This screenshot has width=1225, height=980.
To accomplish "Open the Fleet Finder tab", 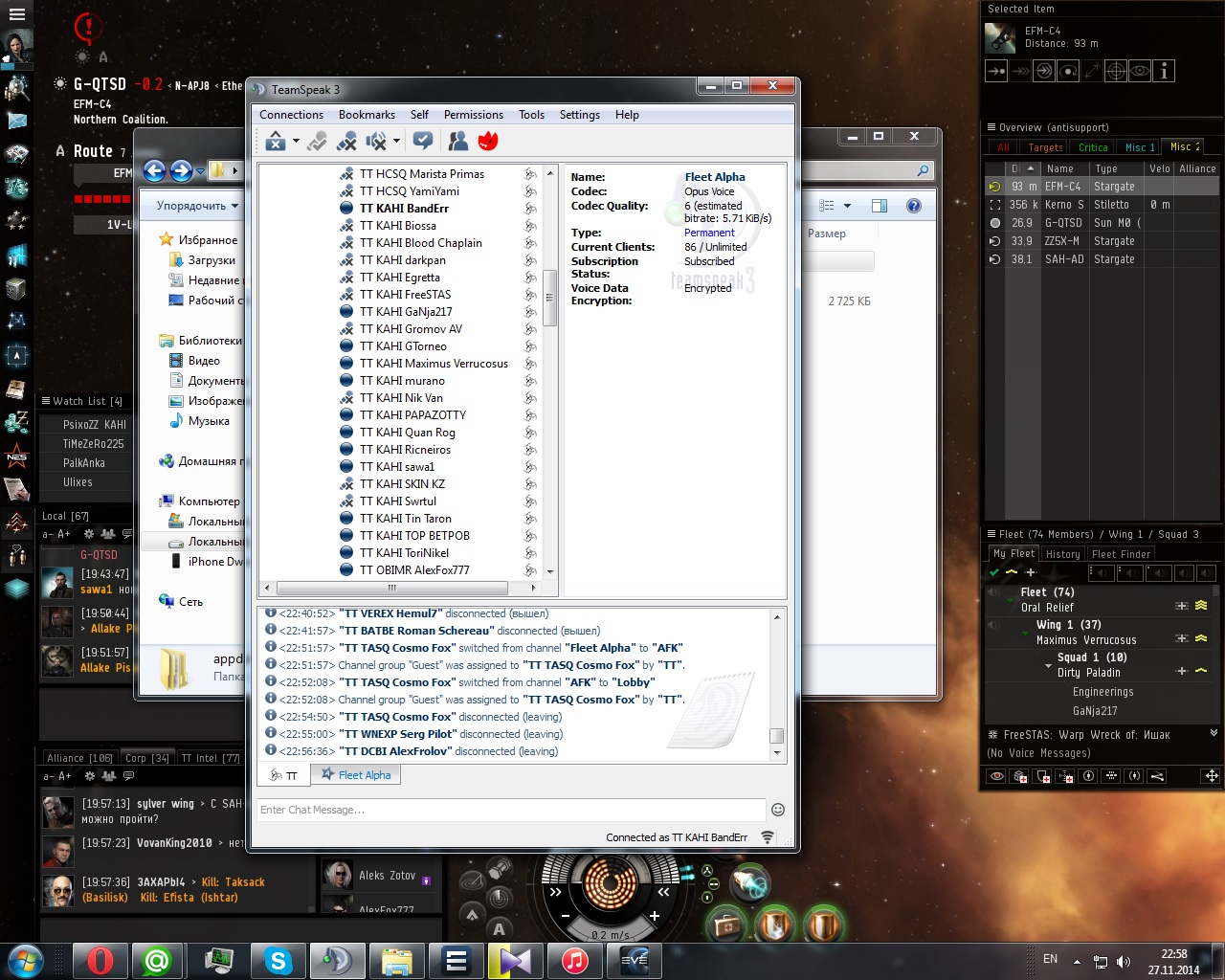I will (1122, 554).
